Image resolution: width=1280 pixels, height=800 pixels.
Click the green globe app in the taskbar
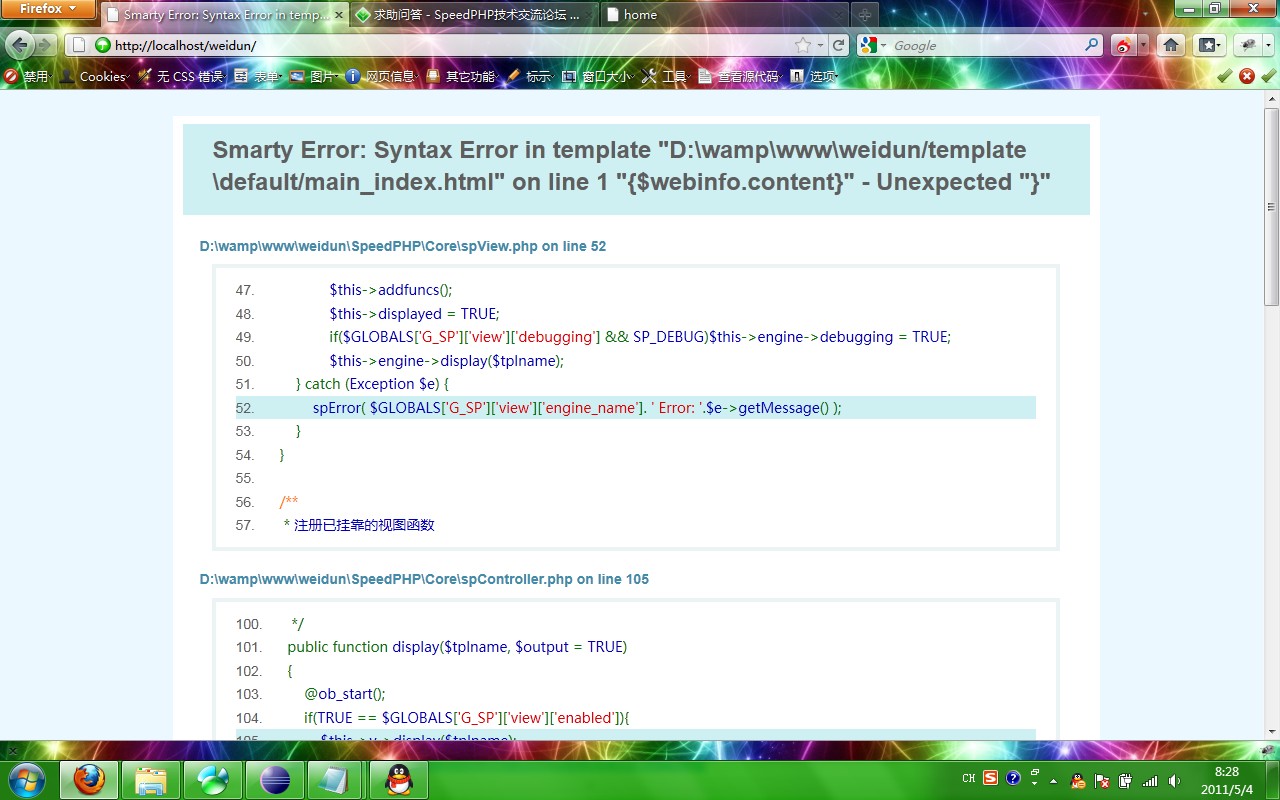(x=213, y=779)
